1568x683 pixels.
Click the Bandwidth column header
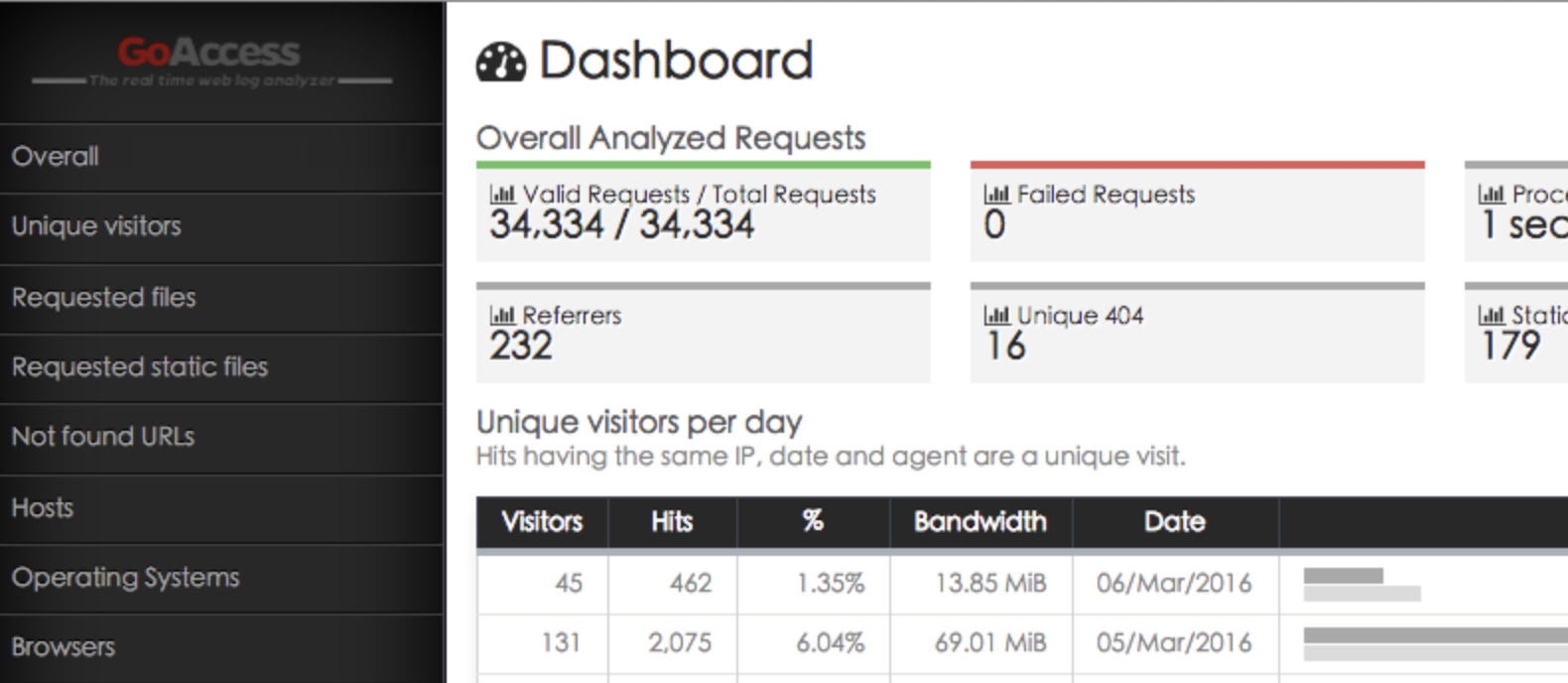point(980,522)
